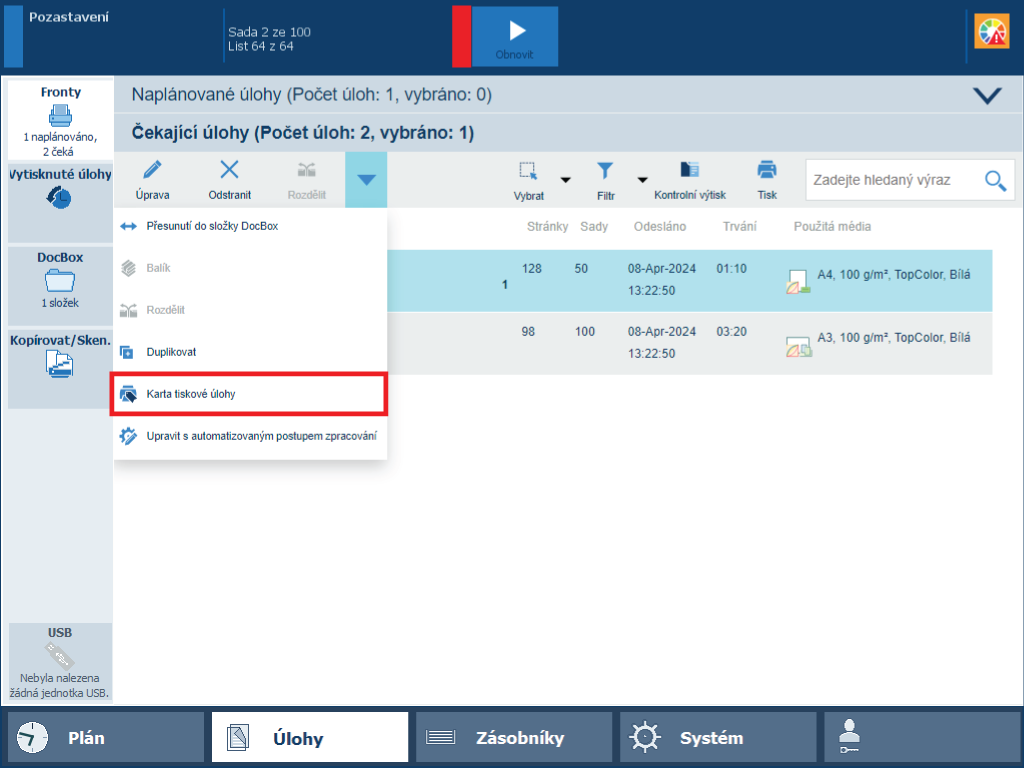The image size is (1024, 768).
Task: Switch to the Zásobníky tab
Action: click(x=514, y=737)
